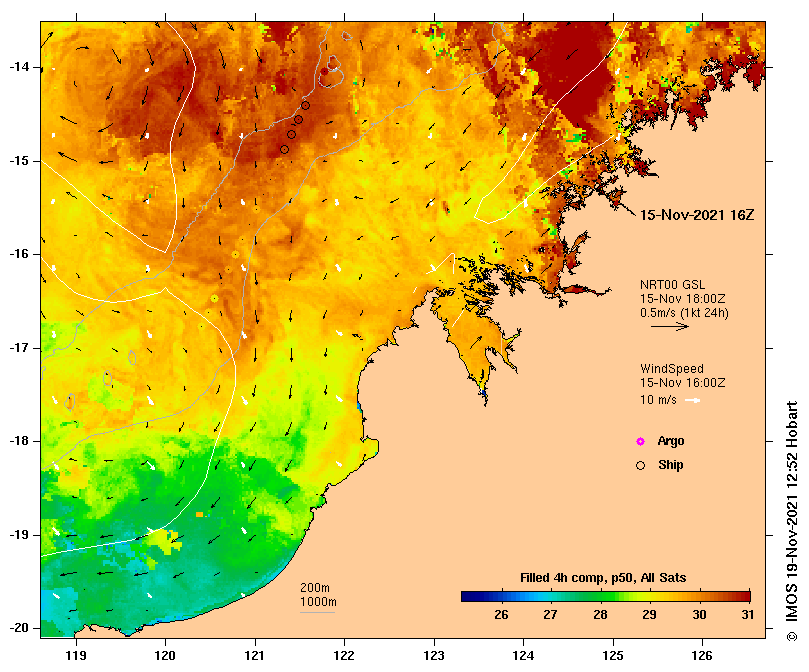Click the 'NRT00 GSL' label
The width and height of the screenshot is (809, 672).
pos(672,285)
